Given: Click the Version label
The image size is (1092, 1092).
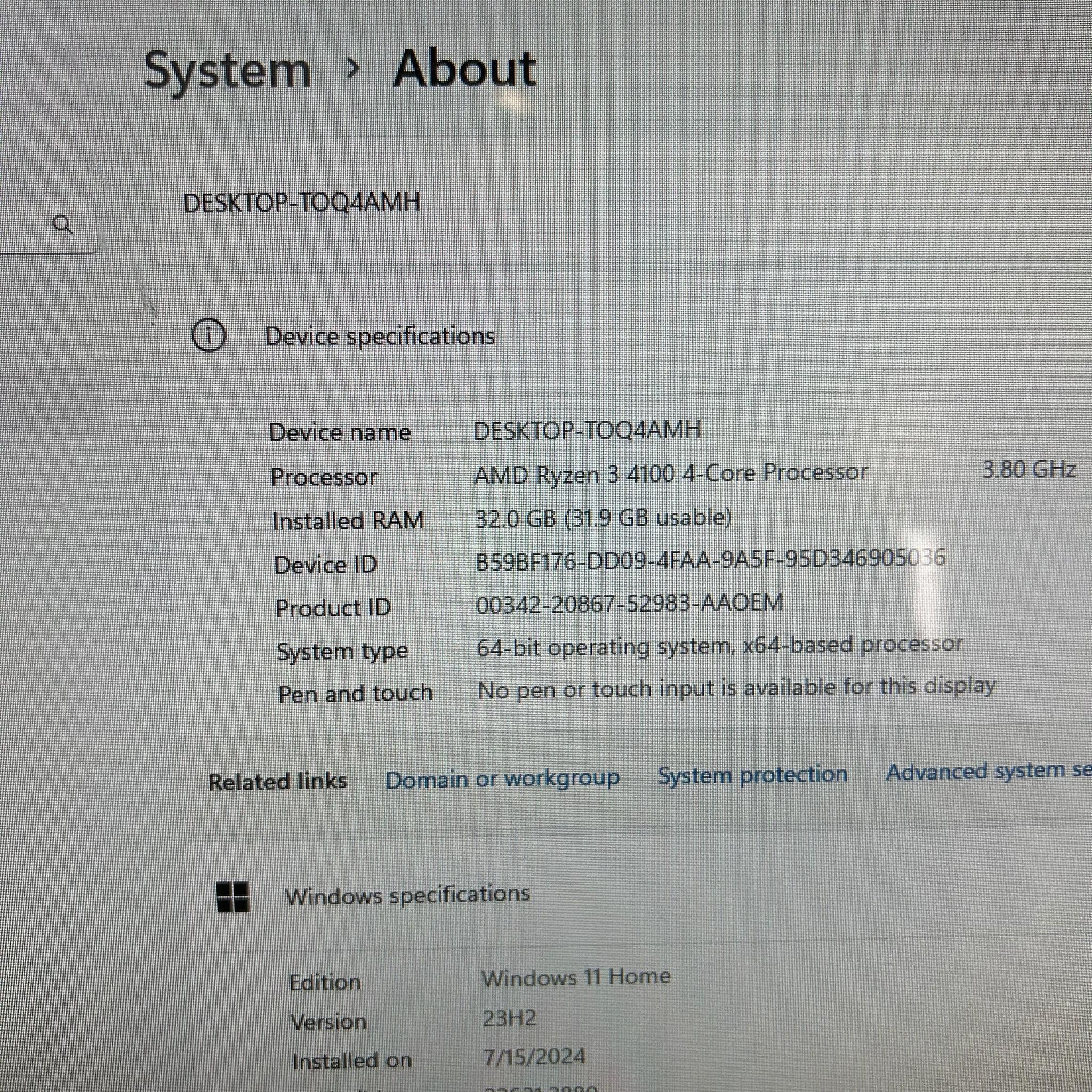Looking at the screenshot, I should click(328, 1022).
